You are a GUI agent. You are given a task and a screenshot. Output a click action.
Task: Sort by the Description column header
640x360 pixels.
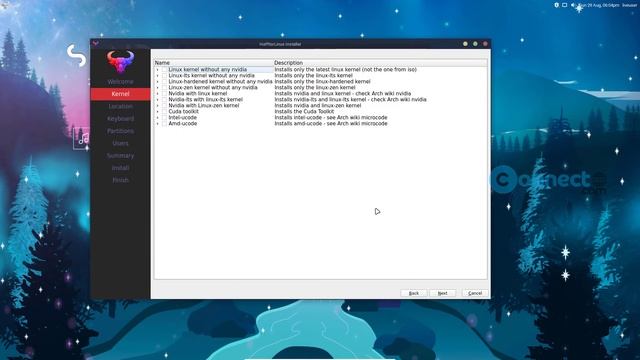tap(380, 63)
